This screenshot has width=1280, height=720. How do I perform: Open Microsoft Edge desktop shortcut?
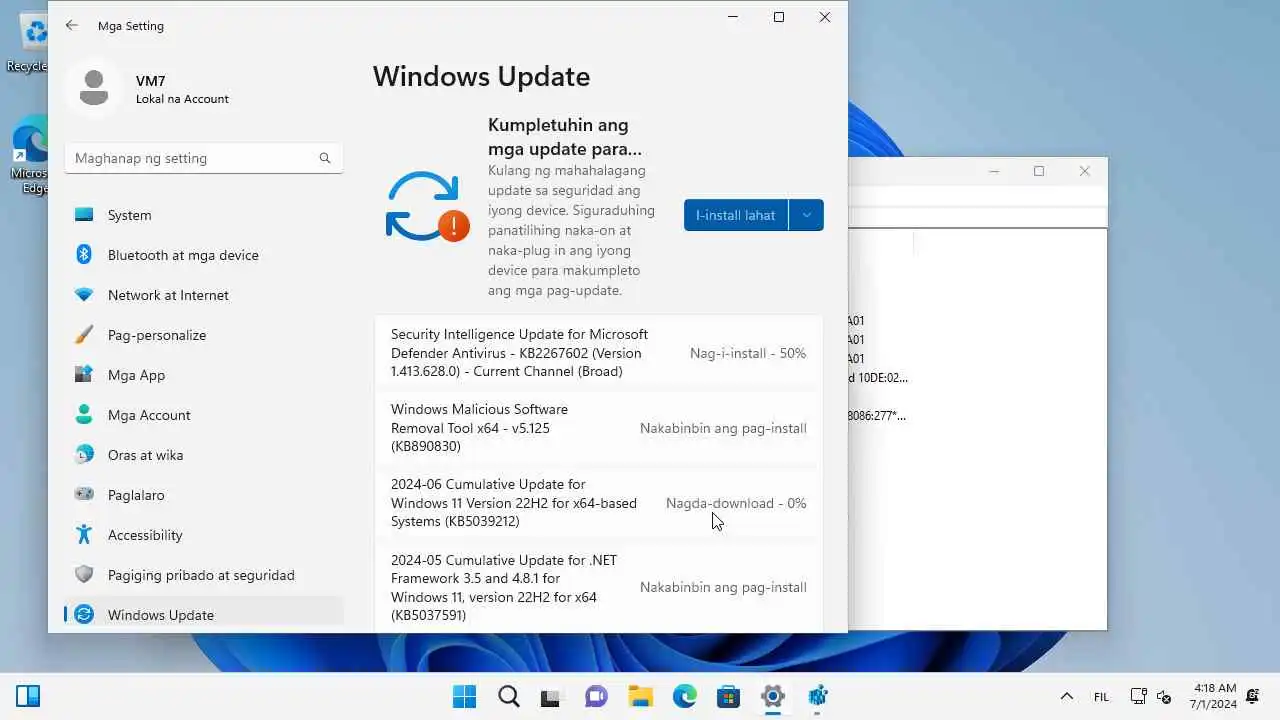tap(29, 156)
